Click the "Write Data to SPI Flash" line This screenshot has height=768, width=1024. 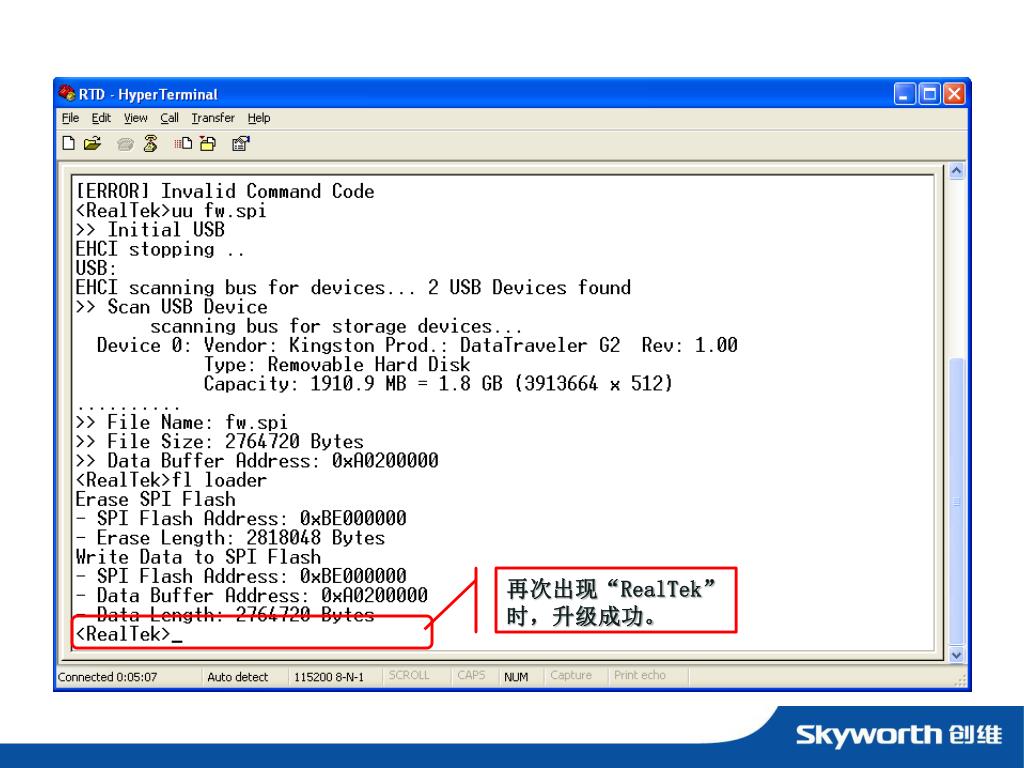[x=198, y=557]
